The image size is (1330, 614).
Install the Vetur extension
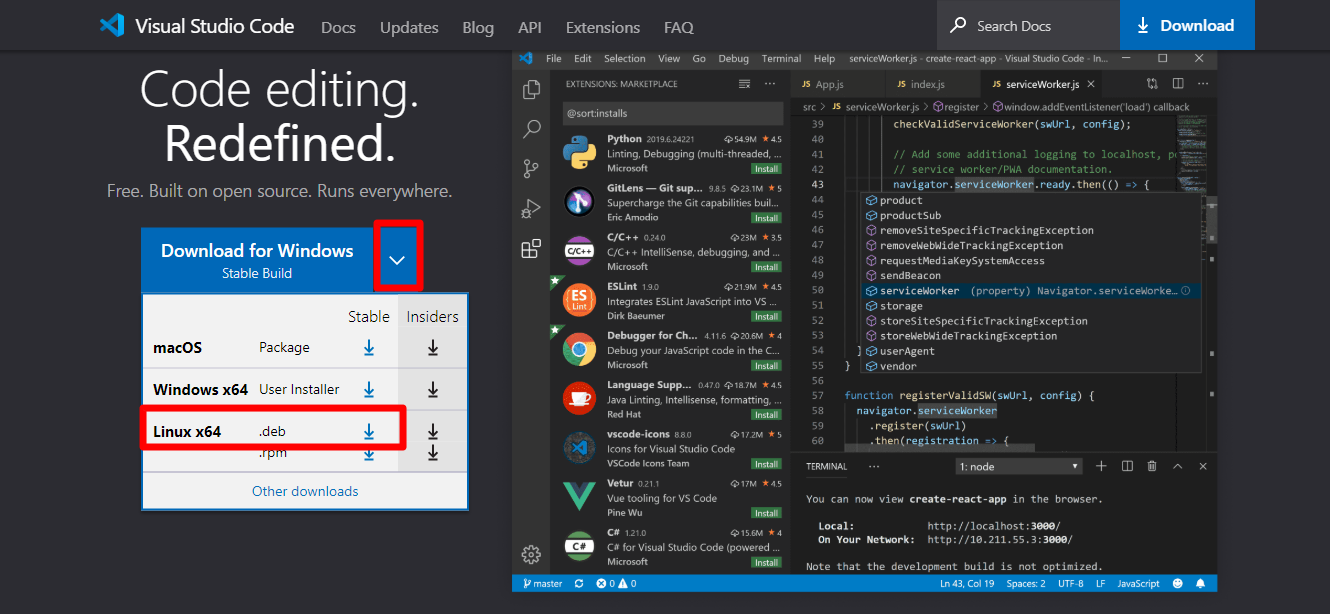point(767,513)
